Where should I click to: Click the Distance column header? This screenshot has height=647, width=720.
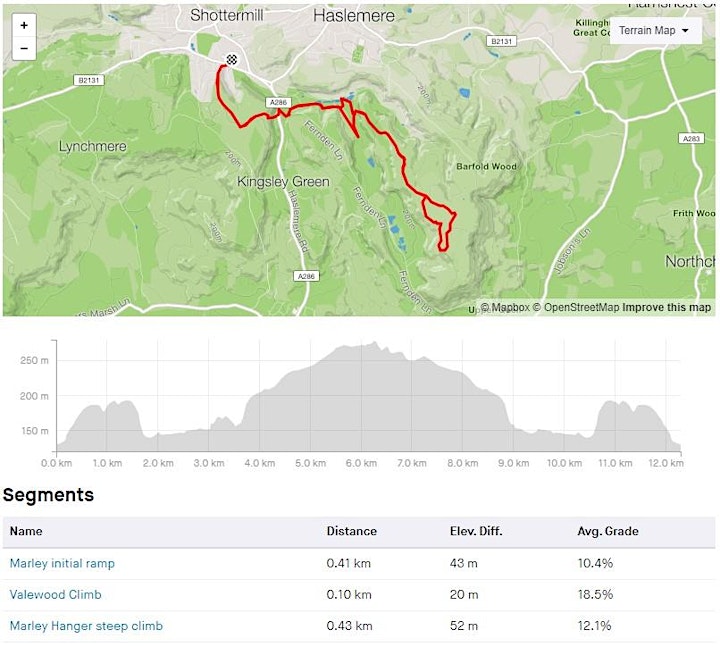coord(352,531)
